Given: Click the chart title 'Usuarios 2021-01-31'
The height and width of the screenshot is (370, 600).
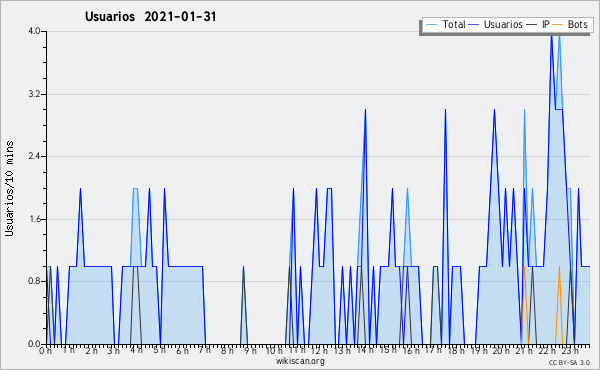Looking at the screenshot, I should (150, 17).
